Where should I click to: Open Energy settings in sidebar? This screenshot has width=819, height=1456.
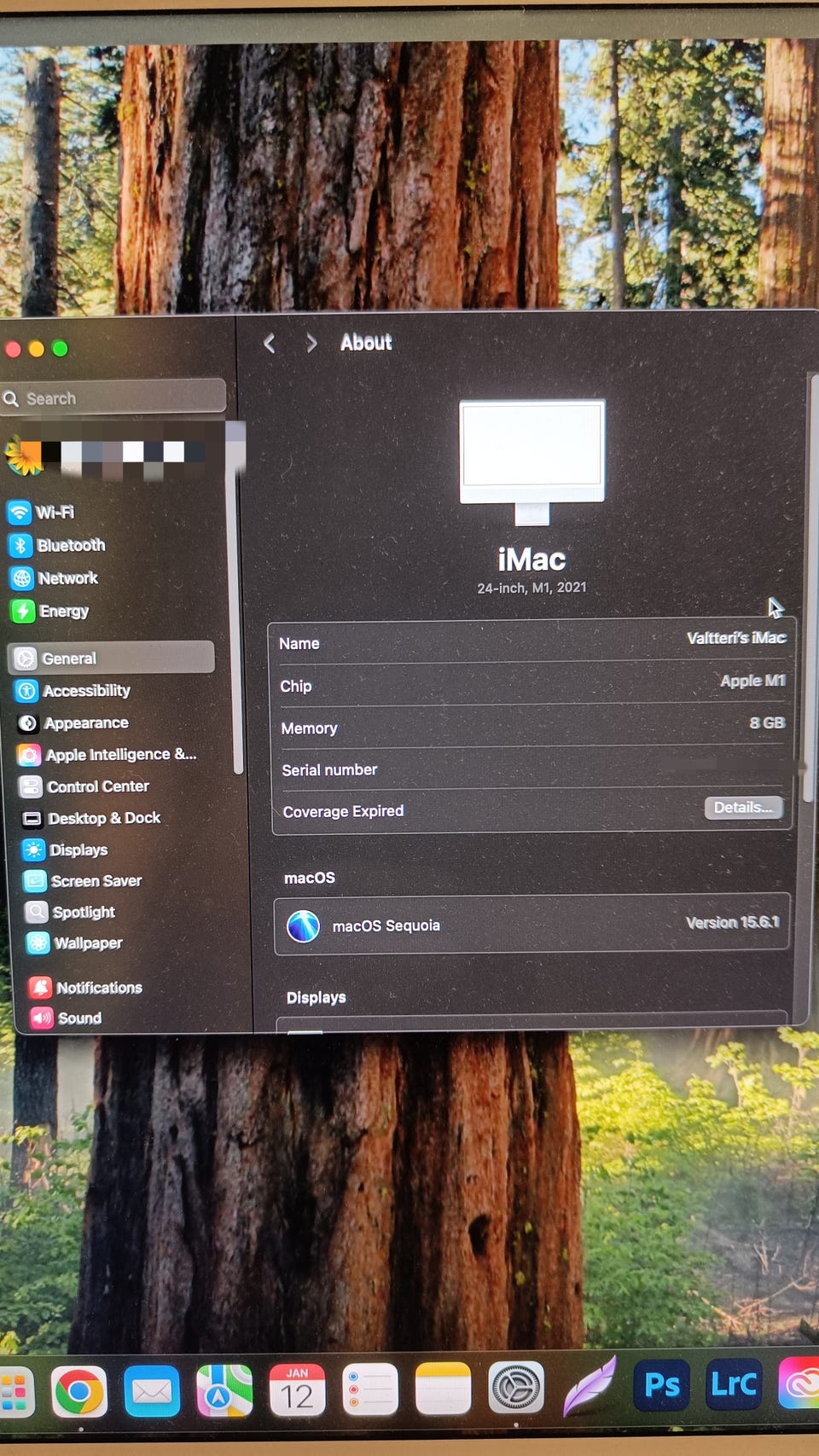50,612
